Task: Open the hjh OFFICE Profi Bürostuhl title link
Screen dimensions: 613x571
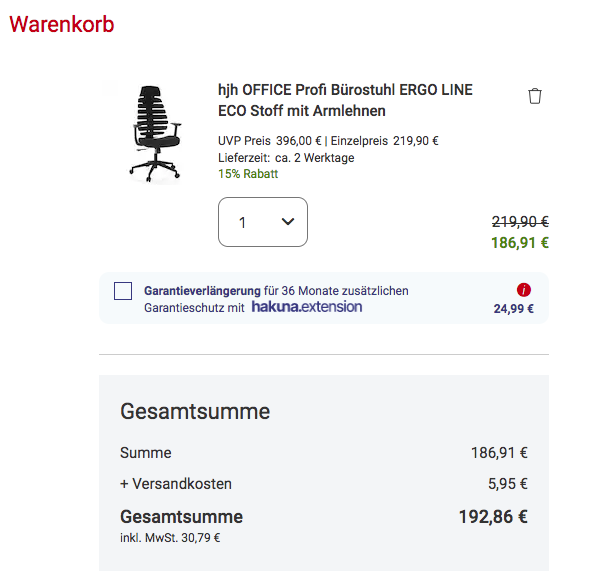Action: (345, 100)
